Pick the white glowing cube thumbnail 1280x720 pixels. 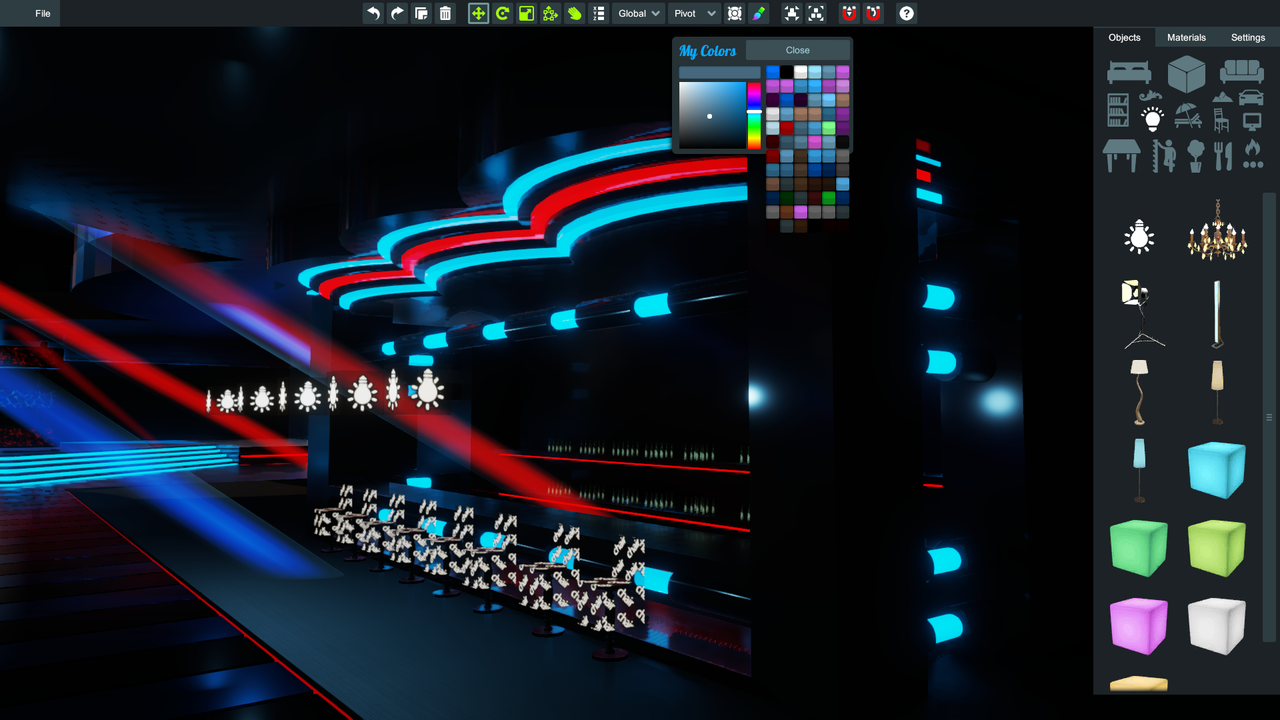tap(1217, 626)
